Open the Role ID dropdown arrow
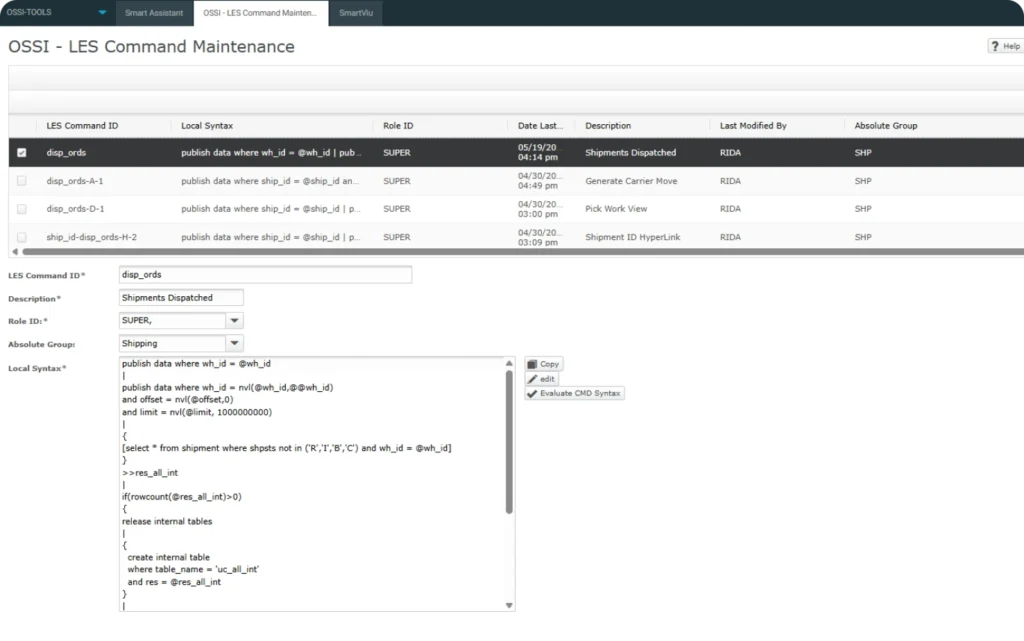This screenshot has width=1024, height=641. (x=234, y=320)
